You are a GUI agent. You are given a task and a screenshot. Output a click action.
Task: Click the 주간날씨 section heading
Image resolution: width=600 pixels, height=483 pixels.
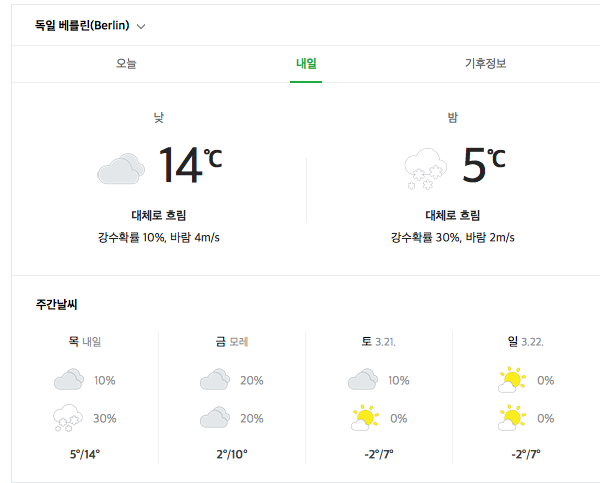(56, 303)
